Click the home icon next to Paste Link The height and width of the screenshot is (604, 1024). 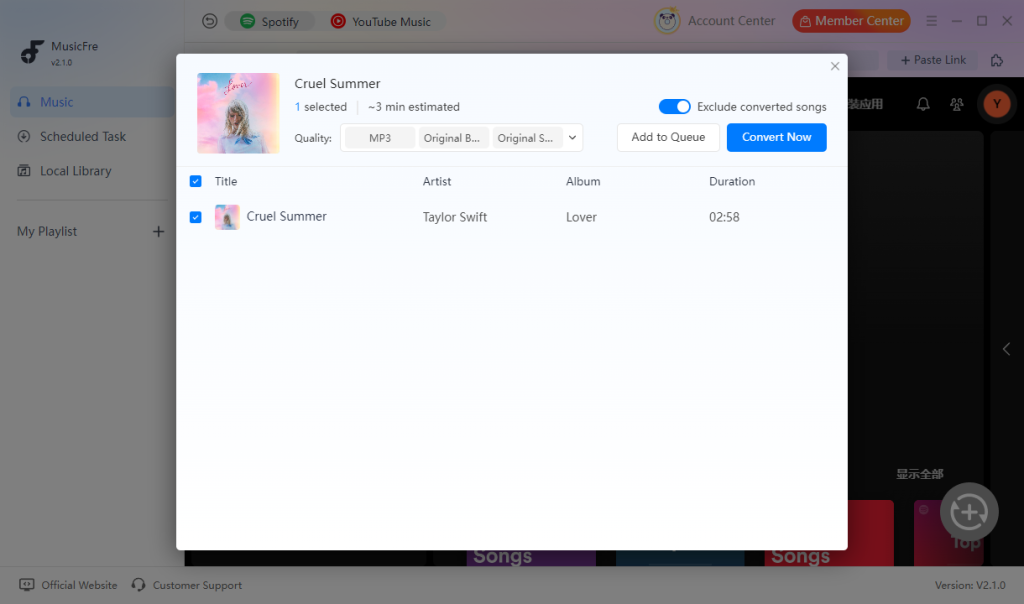pos(997,60)
